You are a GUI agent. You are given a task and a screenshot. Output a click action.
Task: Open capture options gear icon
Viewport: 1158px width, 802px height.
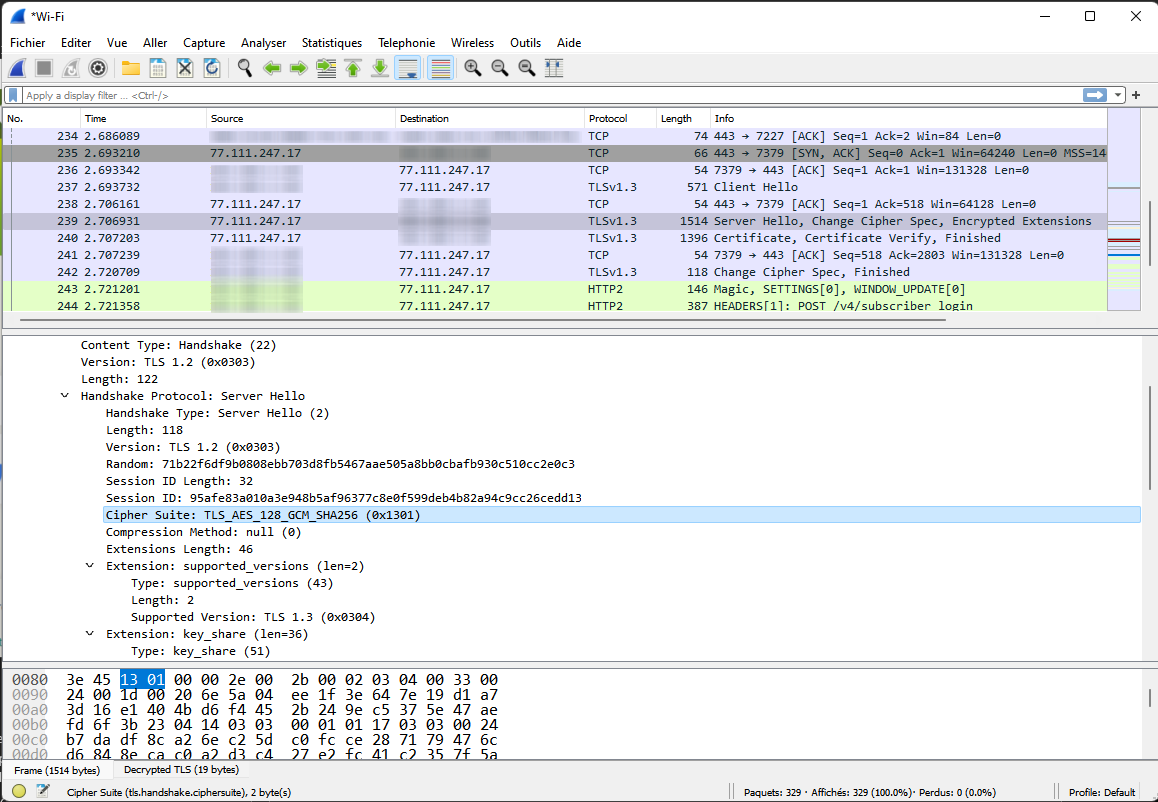tap(97, 69)
